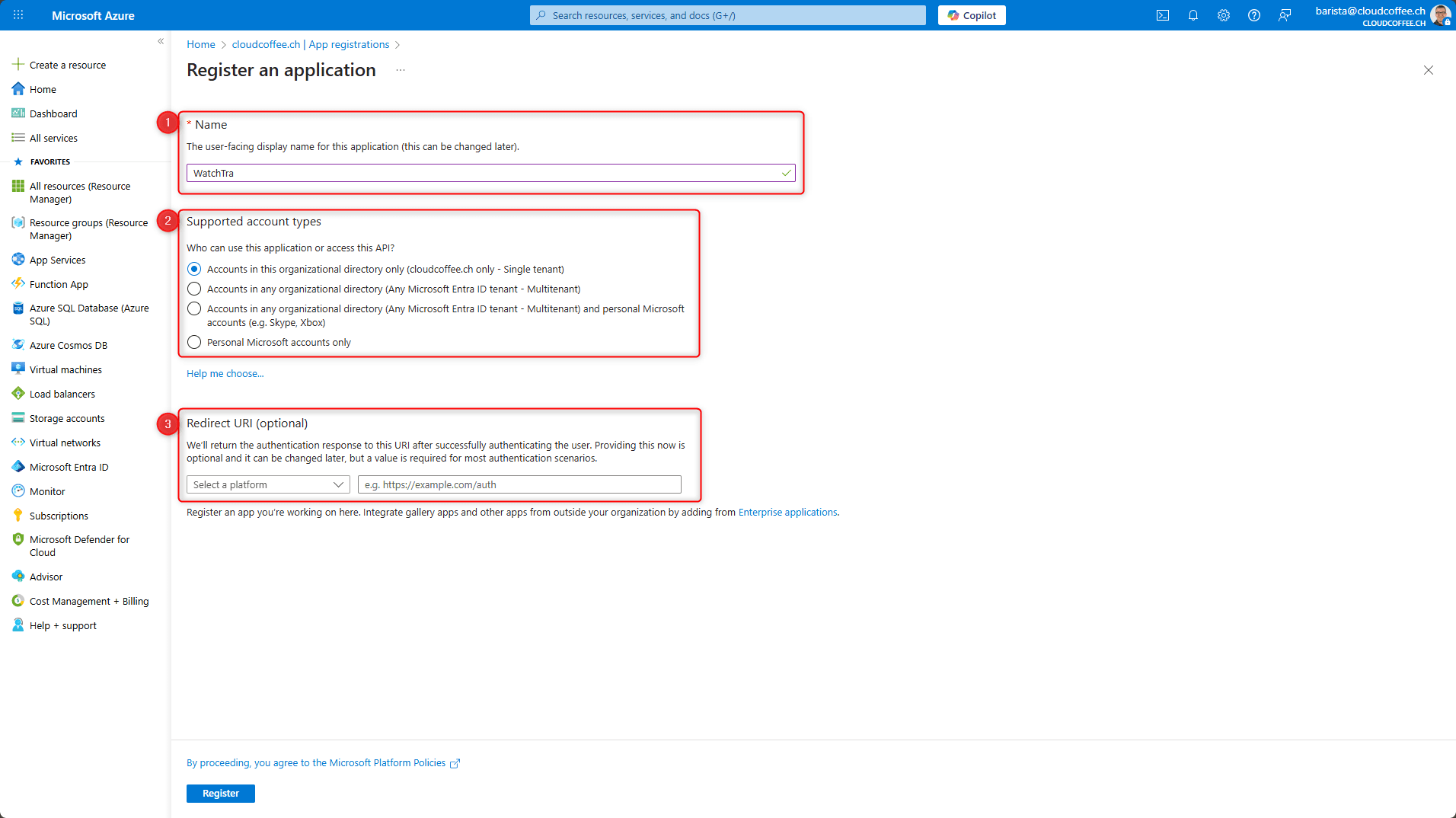
Task: Select single tenant accounts radio option
Action: 194,269
